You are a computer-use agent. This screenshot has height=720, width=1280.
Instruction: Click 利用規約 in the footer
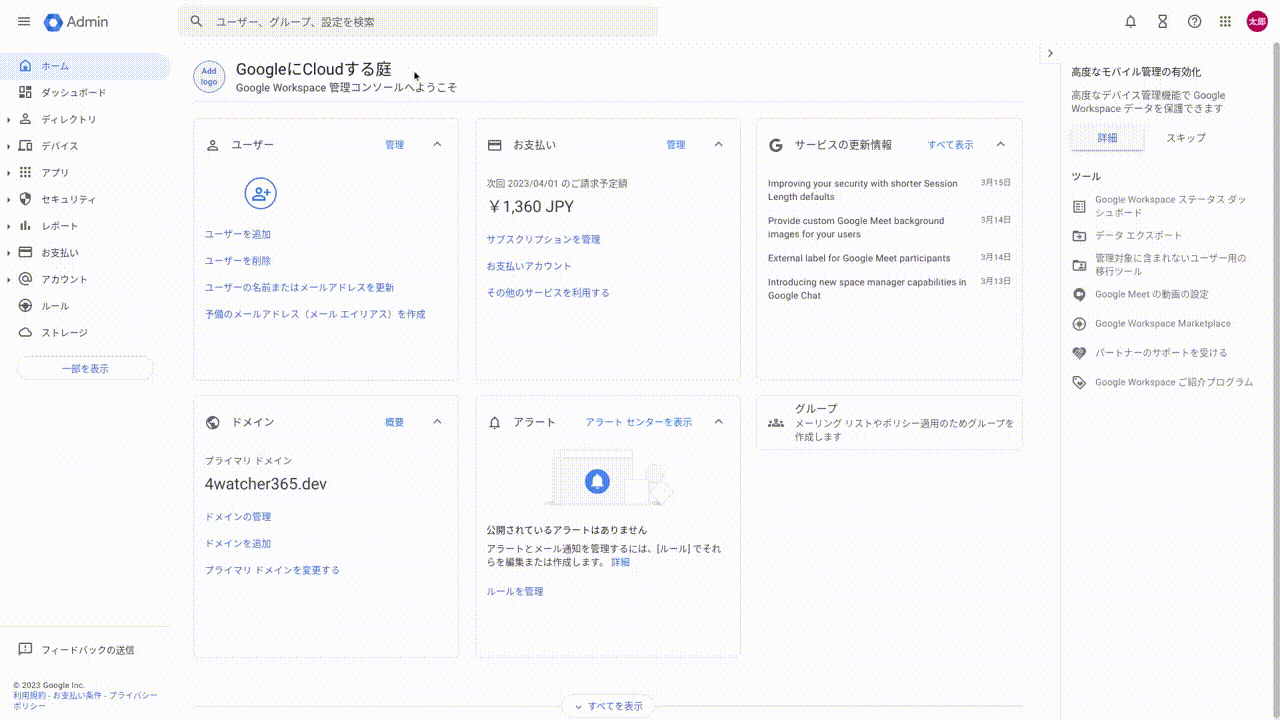pos(29,695)
